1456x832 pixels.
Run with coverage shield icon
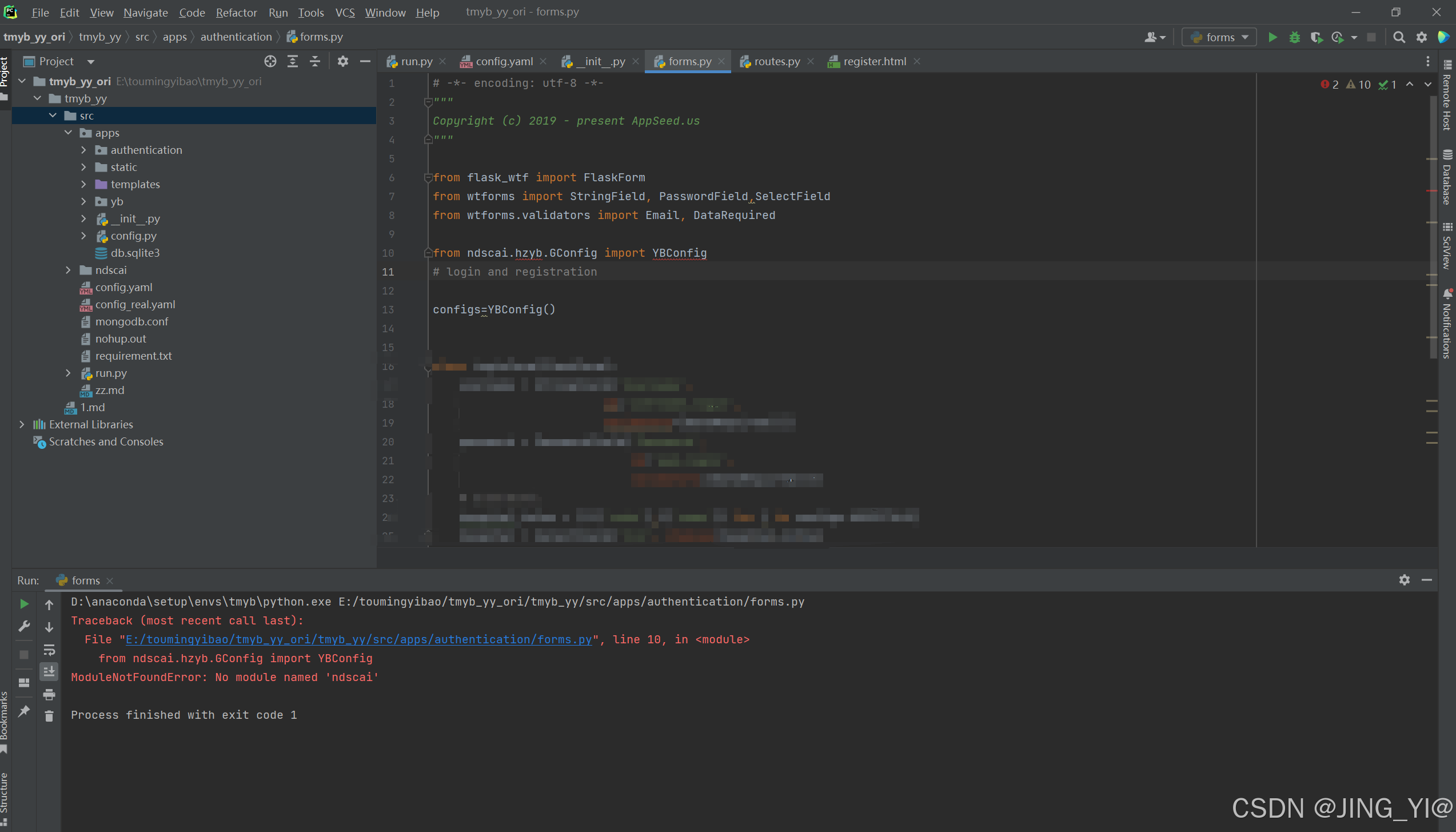1317,37
